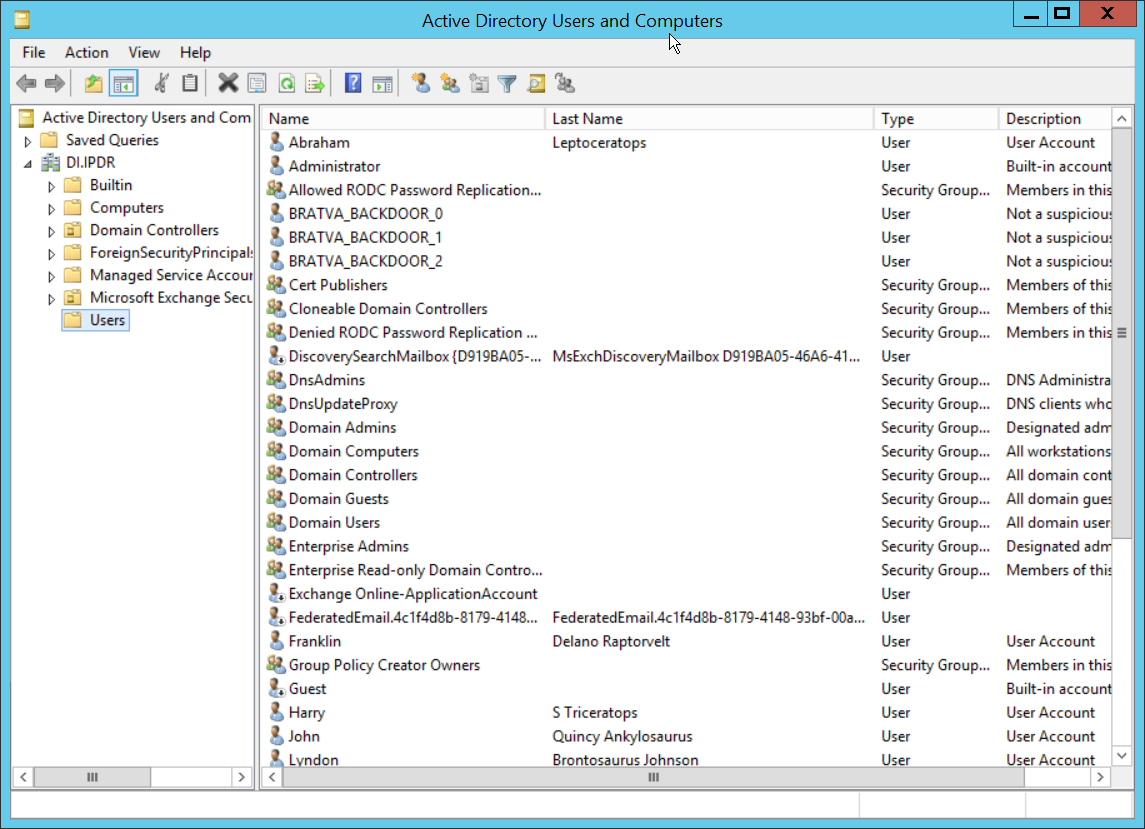Click the Filter funnel toolbar icon

click(x=507, y=83)
